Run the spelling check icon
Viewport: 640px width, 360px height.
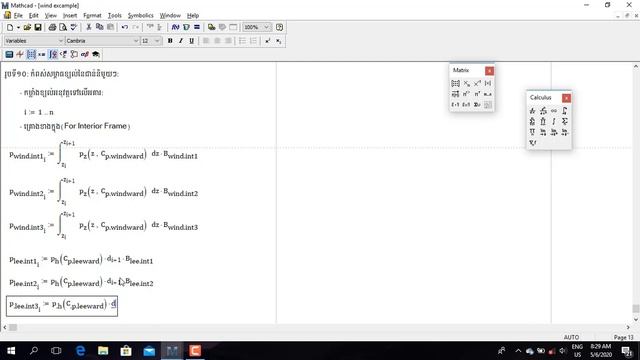click(73, 27)
